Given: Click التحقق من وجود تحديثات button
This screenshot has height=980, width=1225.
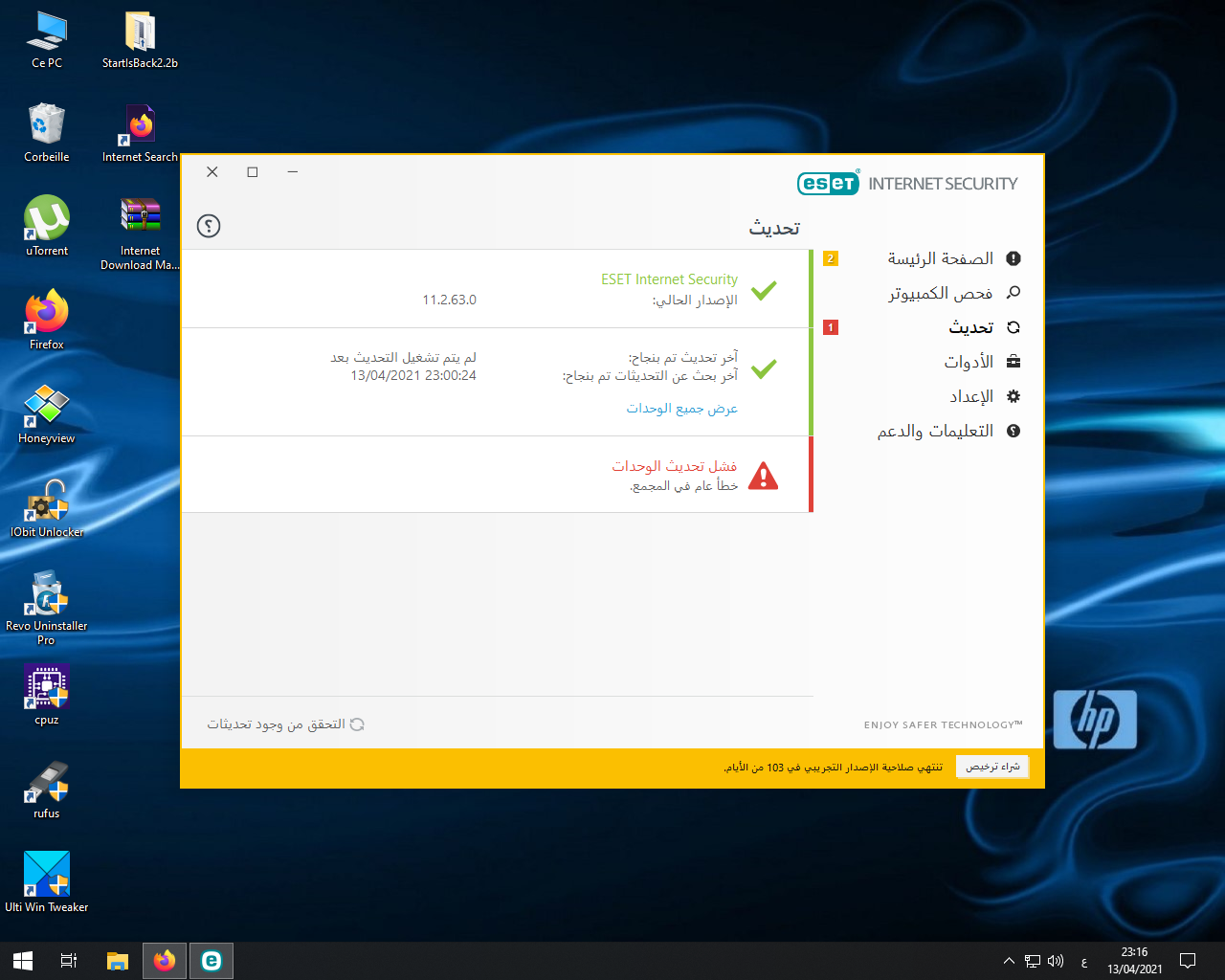Looking at the screenshot, I should [285, 724].
